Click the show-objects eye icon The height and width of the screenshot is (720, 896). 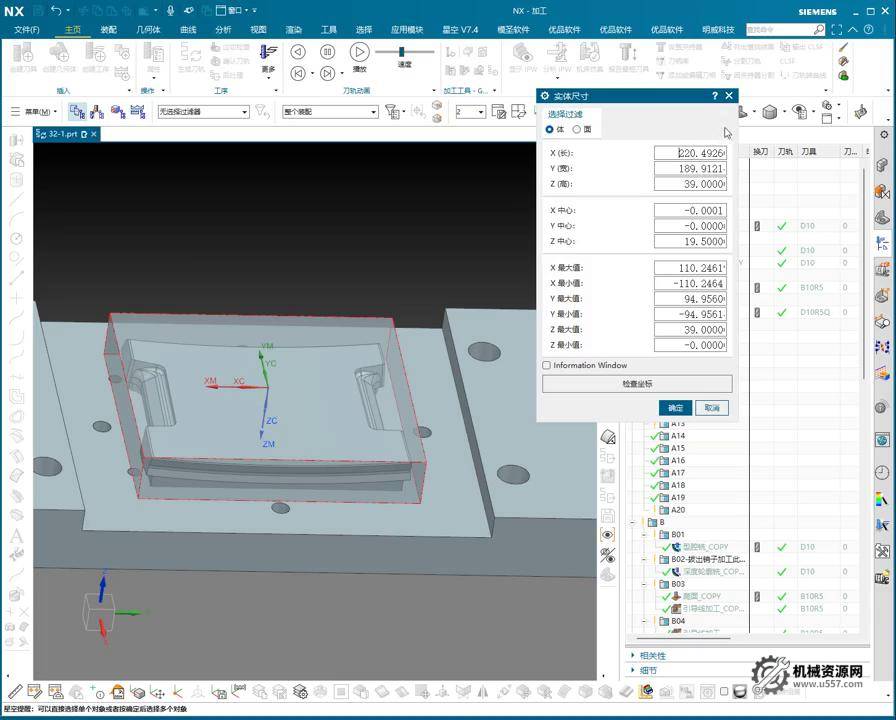[607, 535]
